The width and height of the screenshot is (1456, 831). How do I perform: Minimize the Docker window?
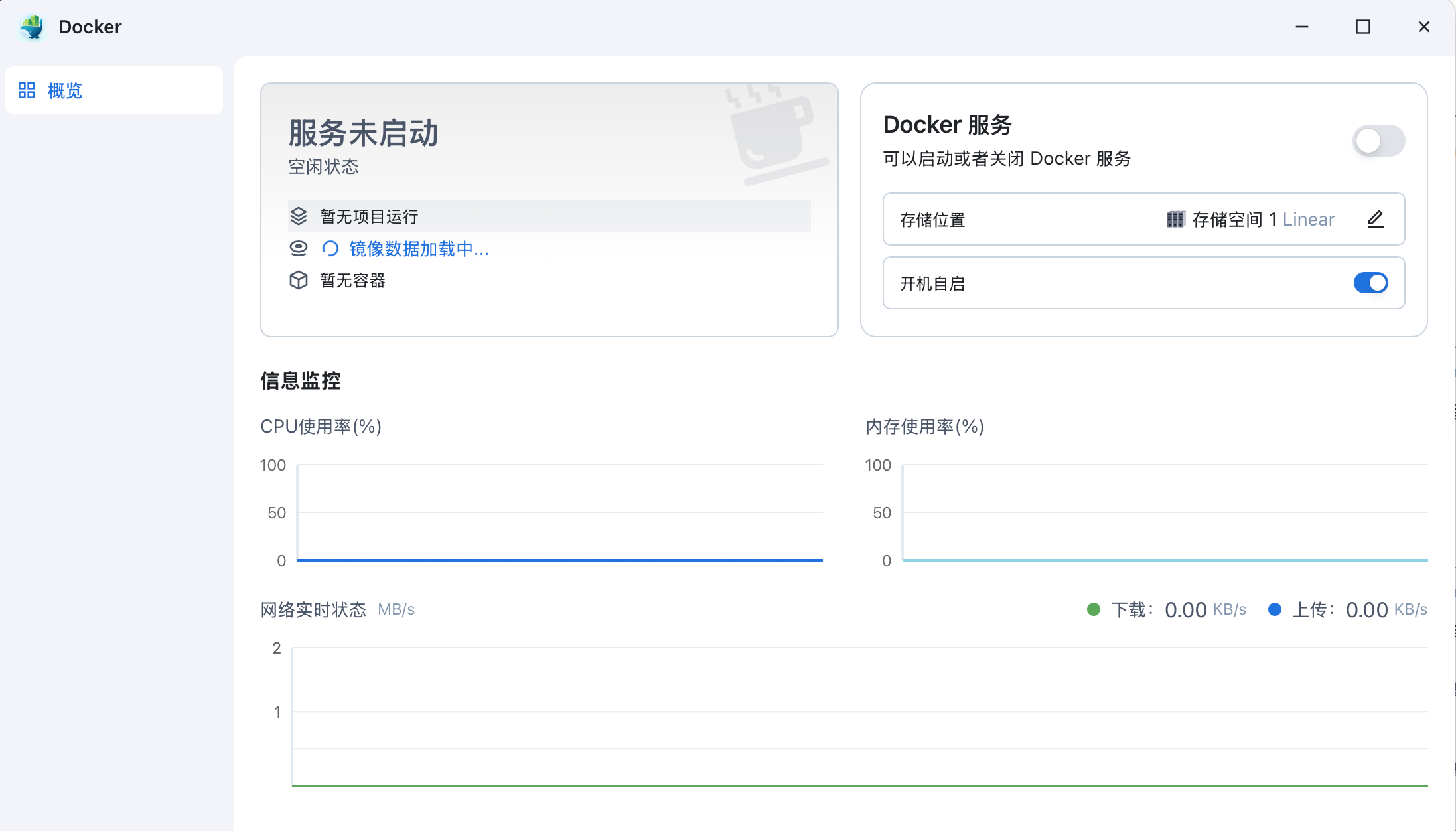[x=1302, y=27]
